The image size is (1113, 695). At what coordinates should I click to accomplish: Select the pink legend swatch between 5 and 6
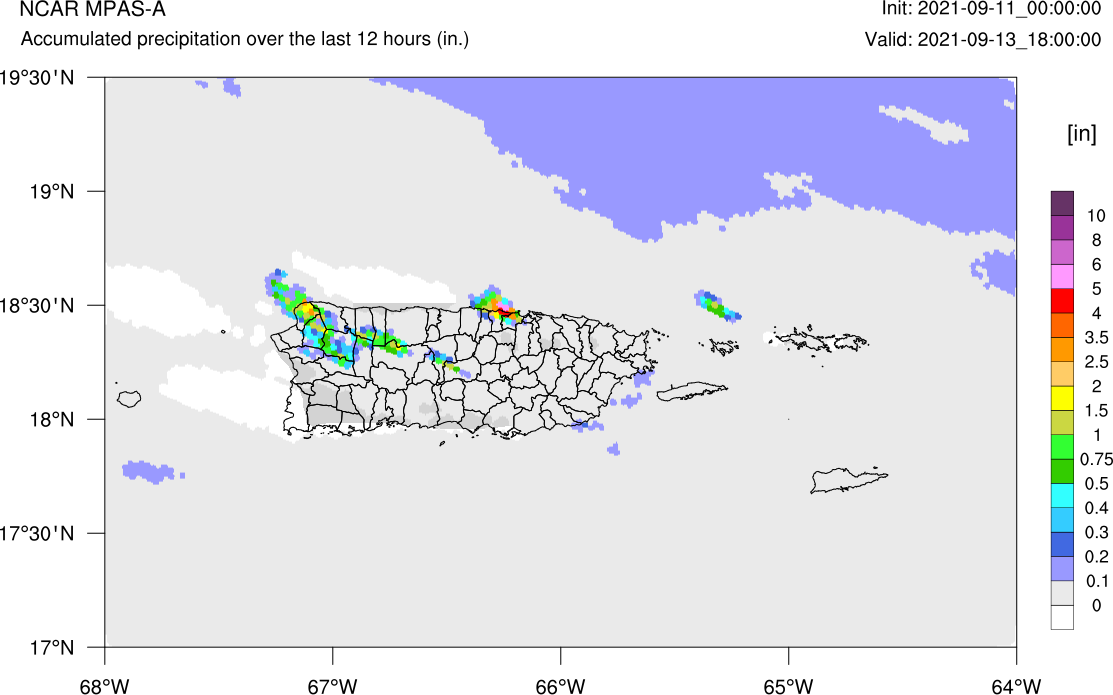click(x=1062, y=276)
